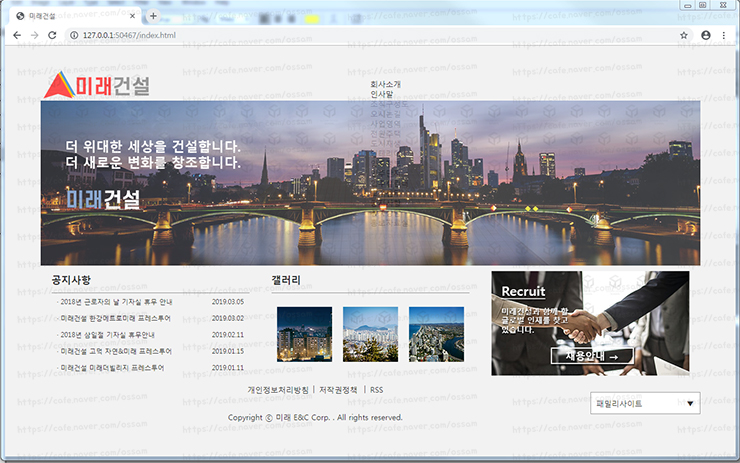The width and height of the screenshot is (740, 463).
Task: Click the browser forward arrow
Action: pos(34,35)
